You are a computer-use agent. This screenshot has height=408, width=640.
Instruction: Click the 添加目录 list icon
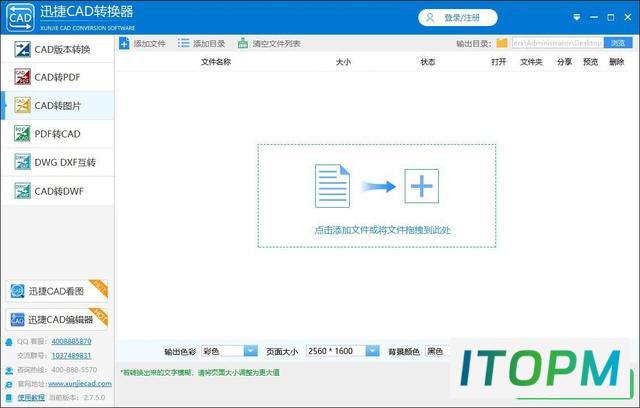[183, 43]
